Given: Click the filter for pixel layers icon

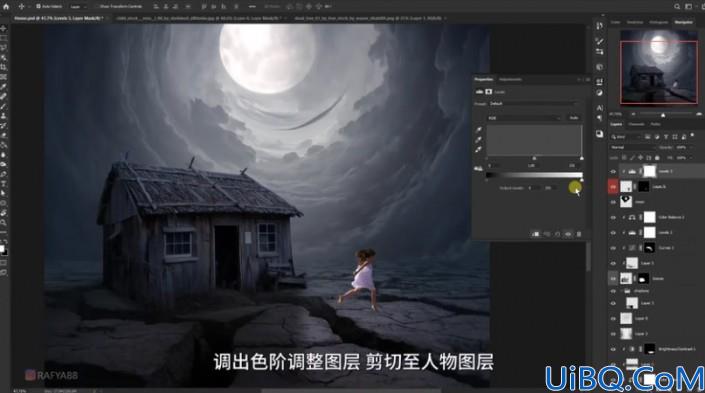Looking at the screenshot, I should coord(648,137).
